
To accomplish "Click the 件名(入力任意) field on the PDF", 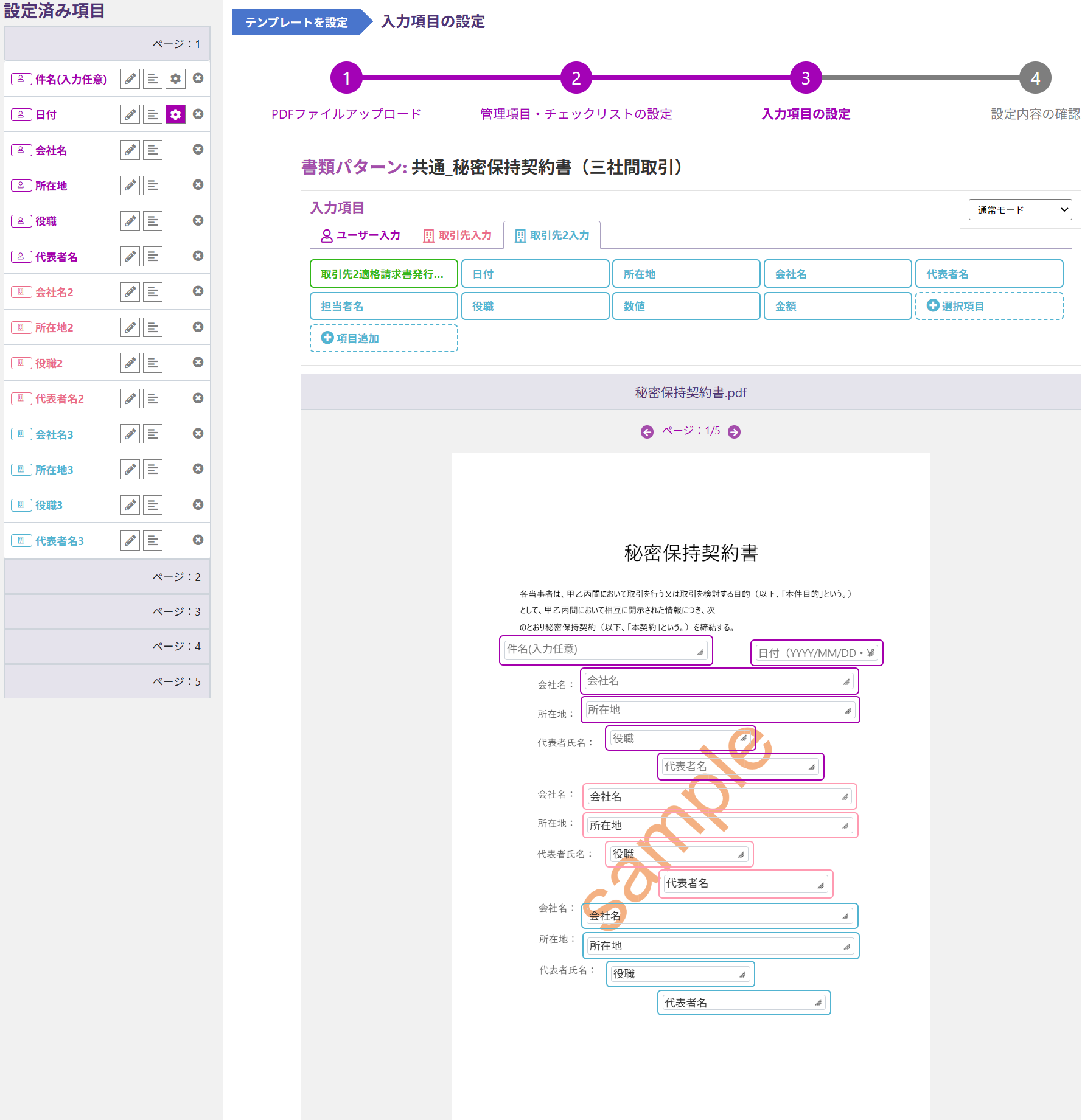I will click(x=606, y=650).
